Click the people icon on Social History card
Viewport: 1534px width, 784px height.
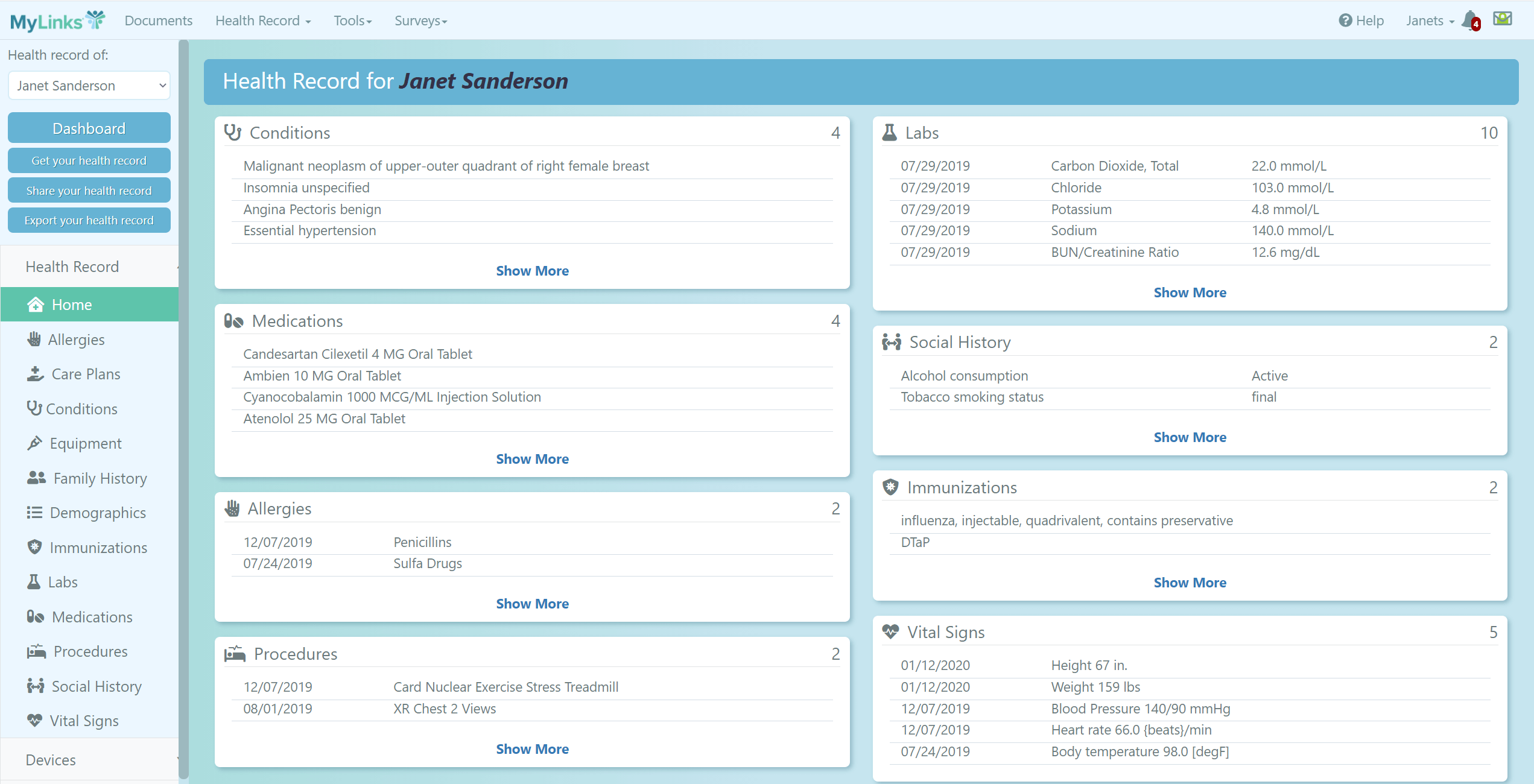click(x=892, y=342)
